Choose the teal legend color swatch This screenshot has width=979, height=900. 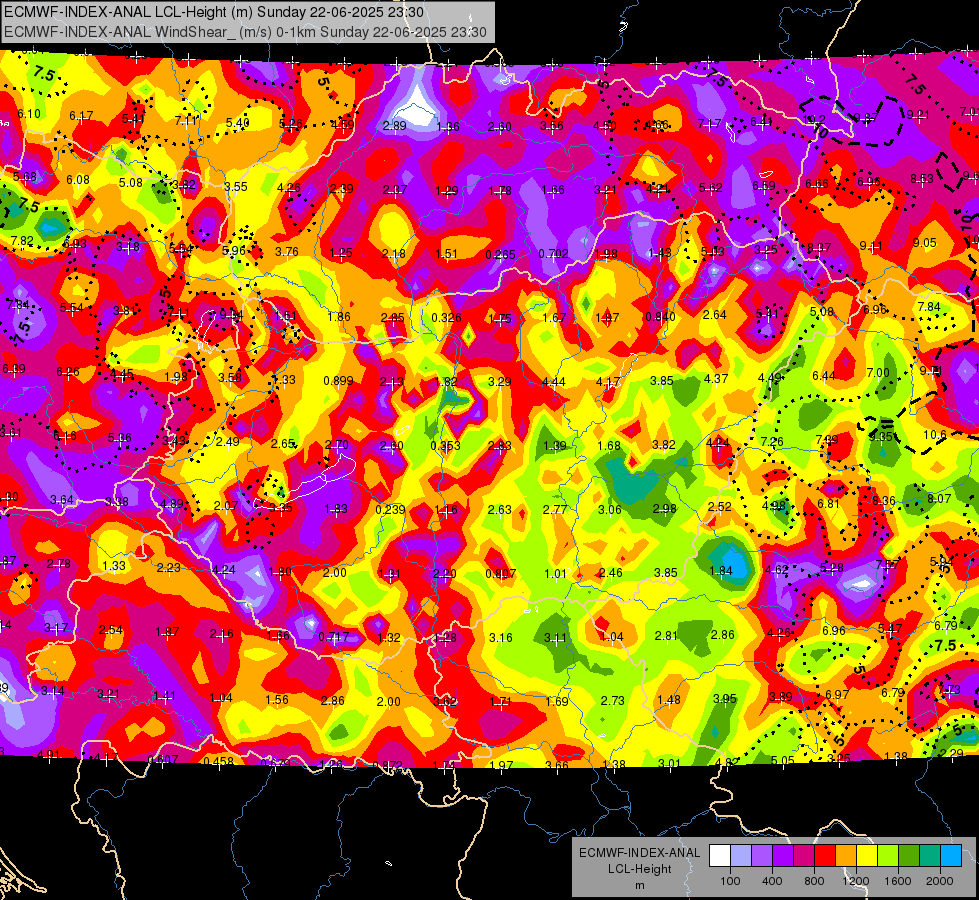(930, 856)
